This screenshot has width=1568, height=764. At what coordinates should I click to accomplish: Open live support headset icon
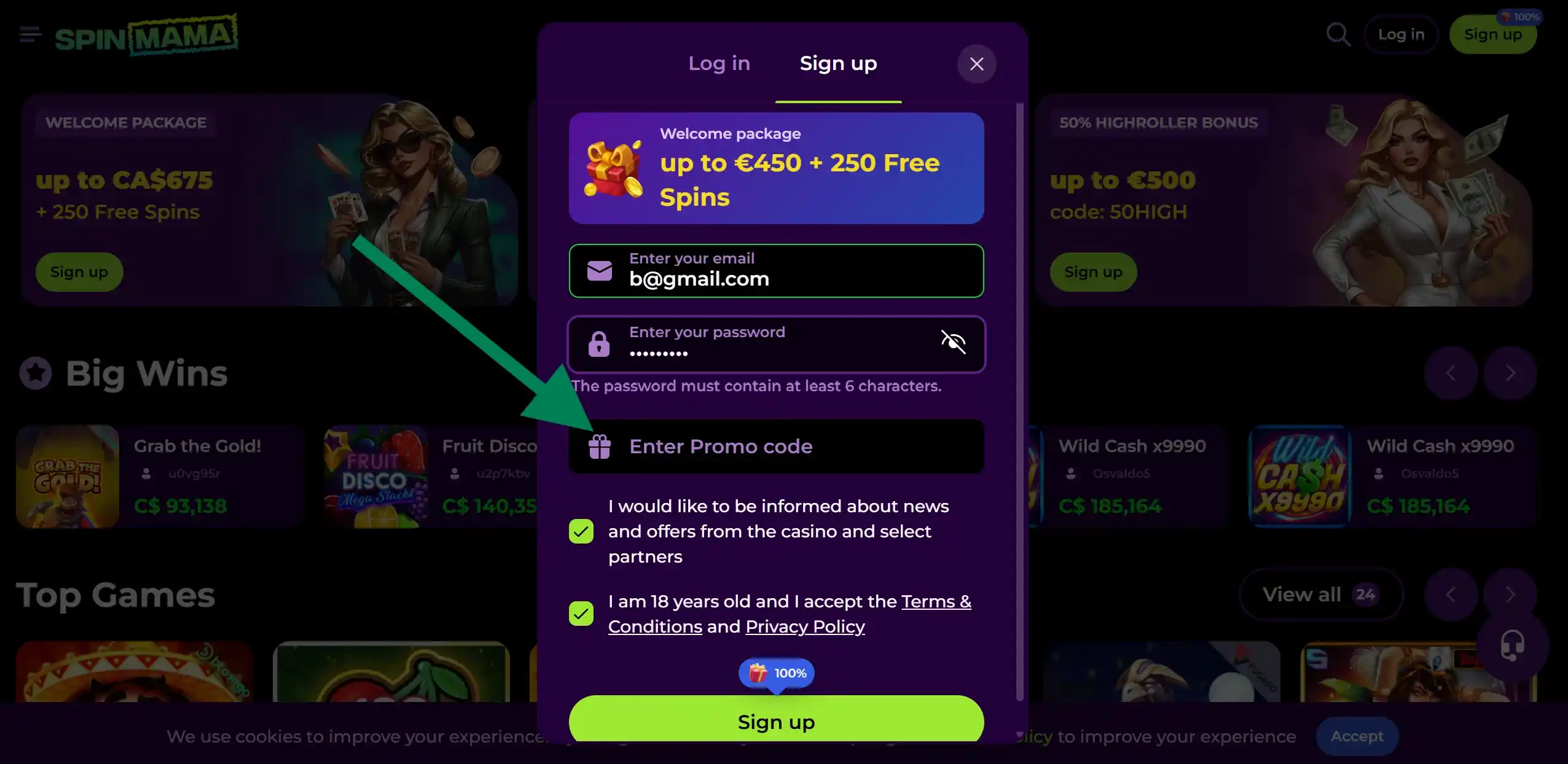pos(1512,645)
